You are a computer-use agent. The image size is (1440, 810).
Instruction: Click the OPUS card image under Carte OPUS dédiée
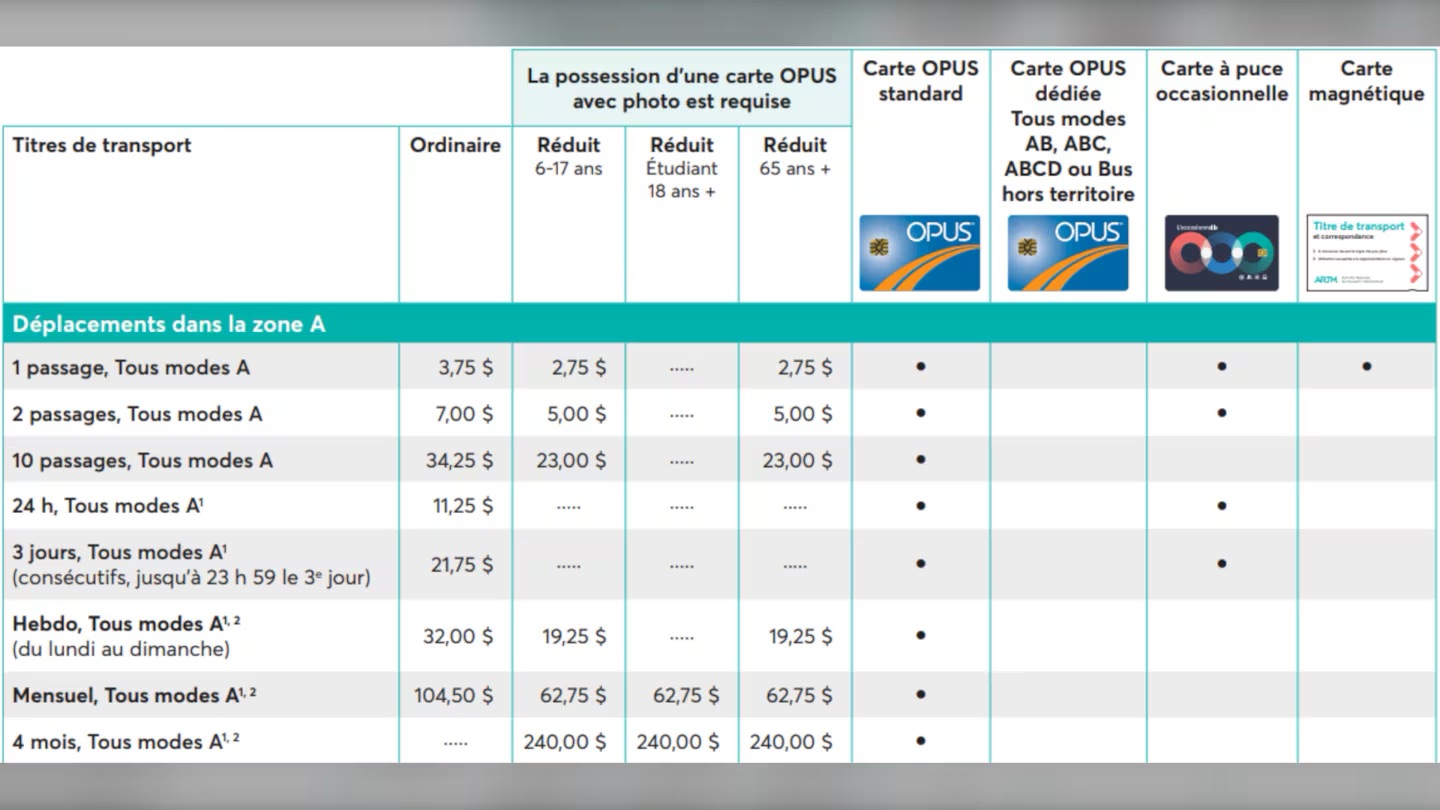point(1068,253)
